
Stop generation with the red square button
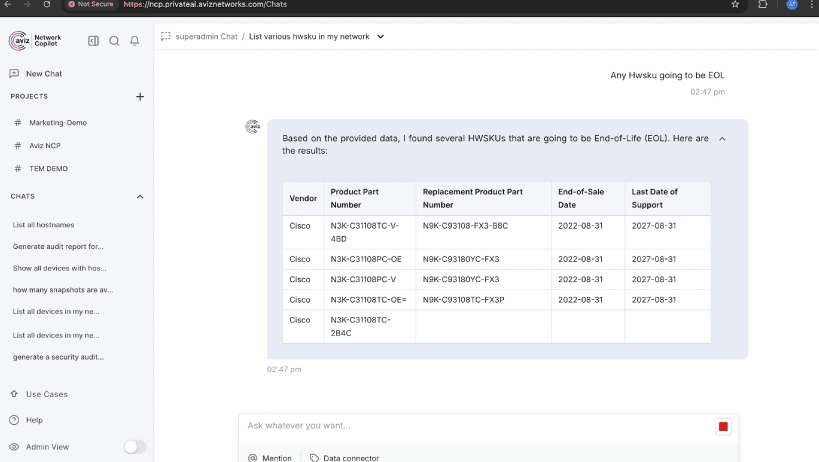pos(723,427)
